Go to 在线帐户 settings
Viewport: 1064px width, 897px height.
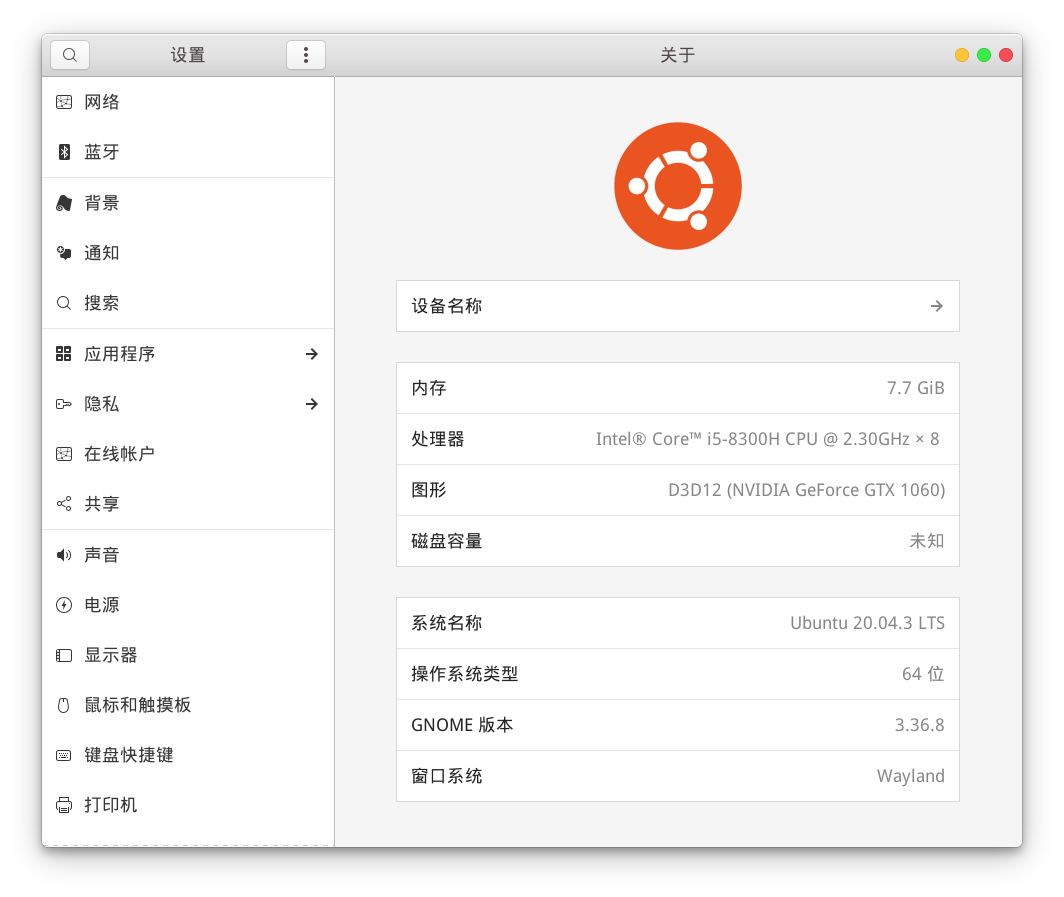(x=188, y=454)
